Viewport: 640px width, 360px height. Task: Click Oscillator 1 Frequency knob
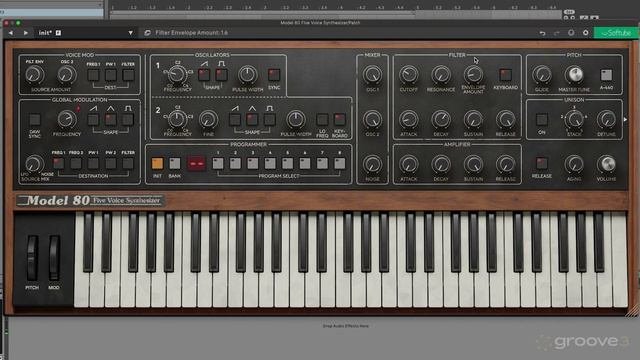pyautogui.click(x=177, y=74)
